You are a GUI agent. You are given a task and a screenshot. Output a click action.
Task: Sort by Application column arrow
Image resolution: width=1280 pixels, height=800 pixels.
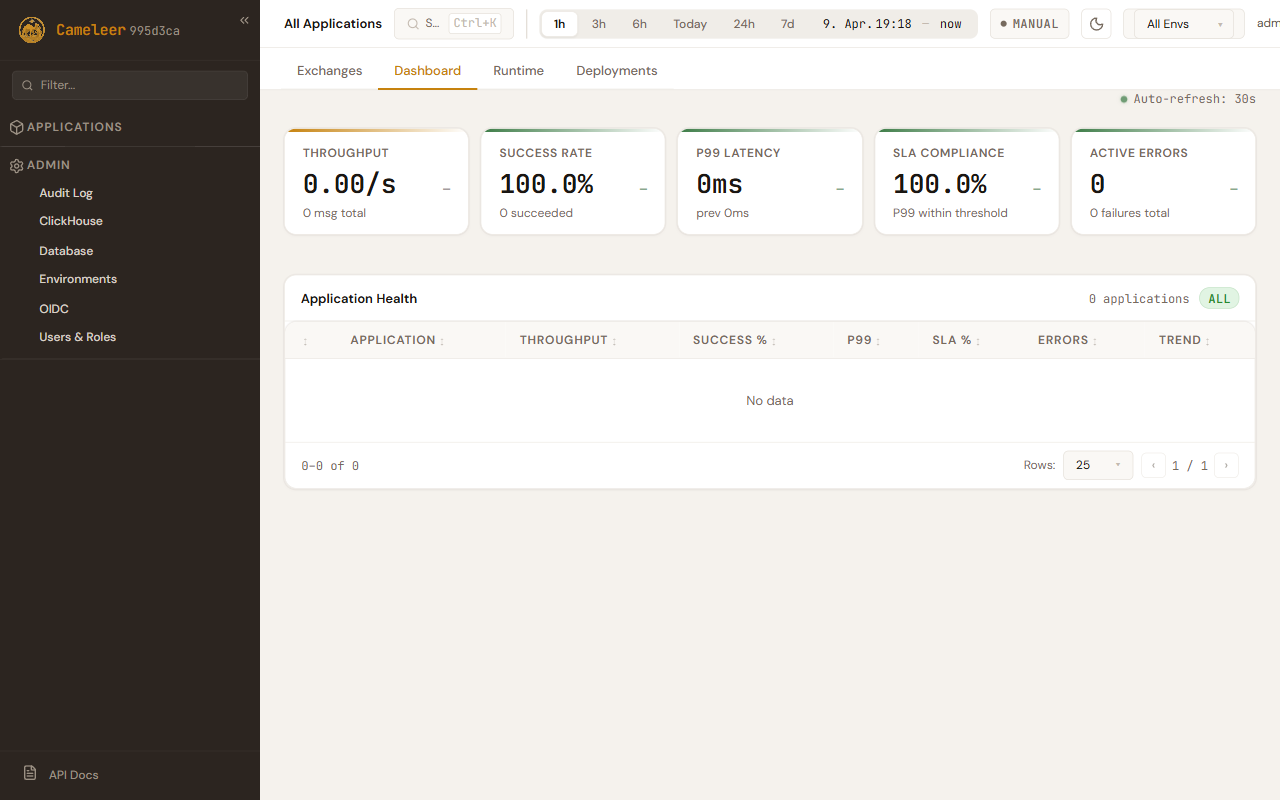tap(442, 341)
